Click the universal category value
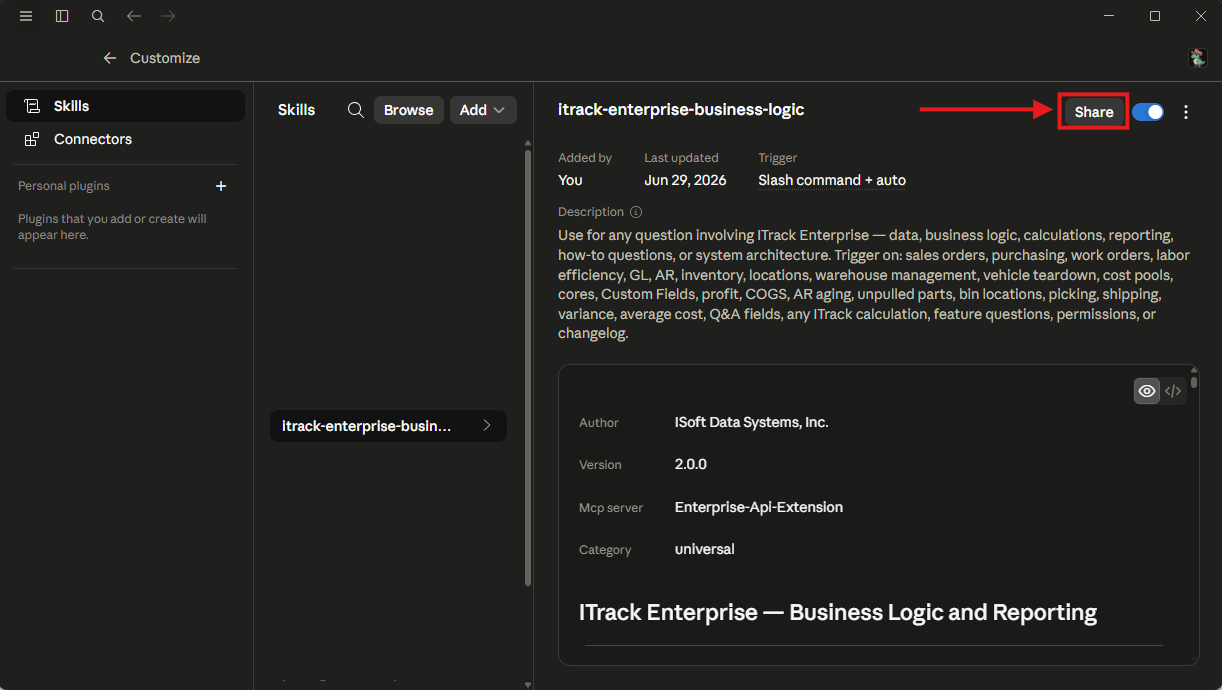 (705, 549)
